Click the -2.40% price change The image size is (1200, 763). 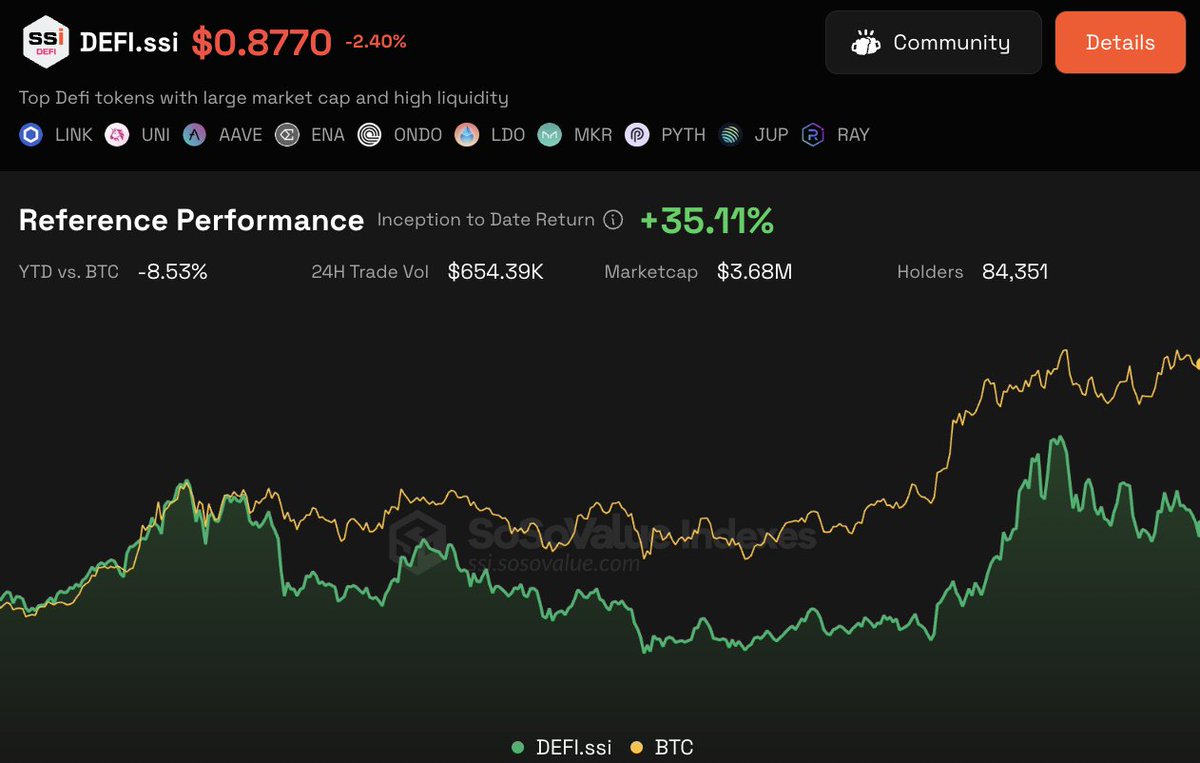pos(376,42)
